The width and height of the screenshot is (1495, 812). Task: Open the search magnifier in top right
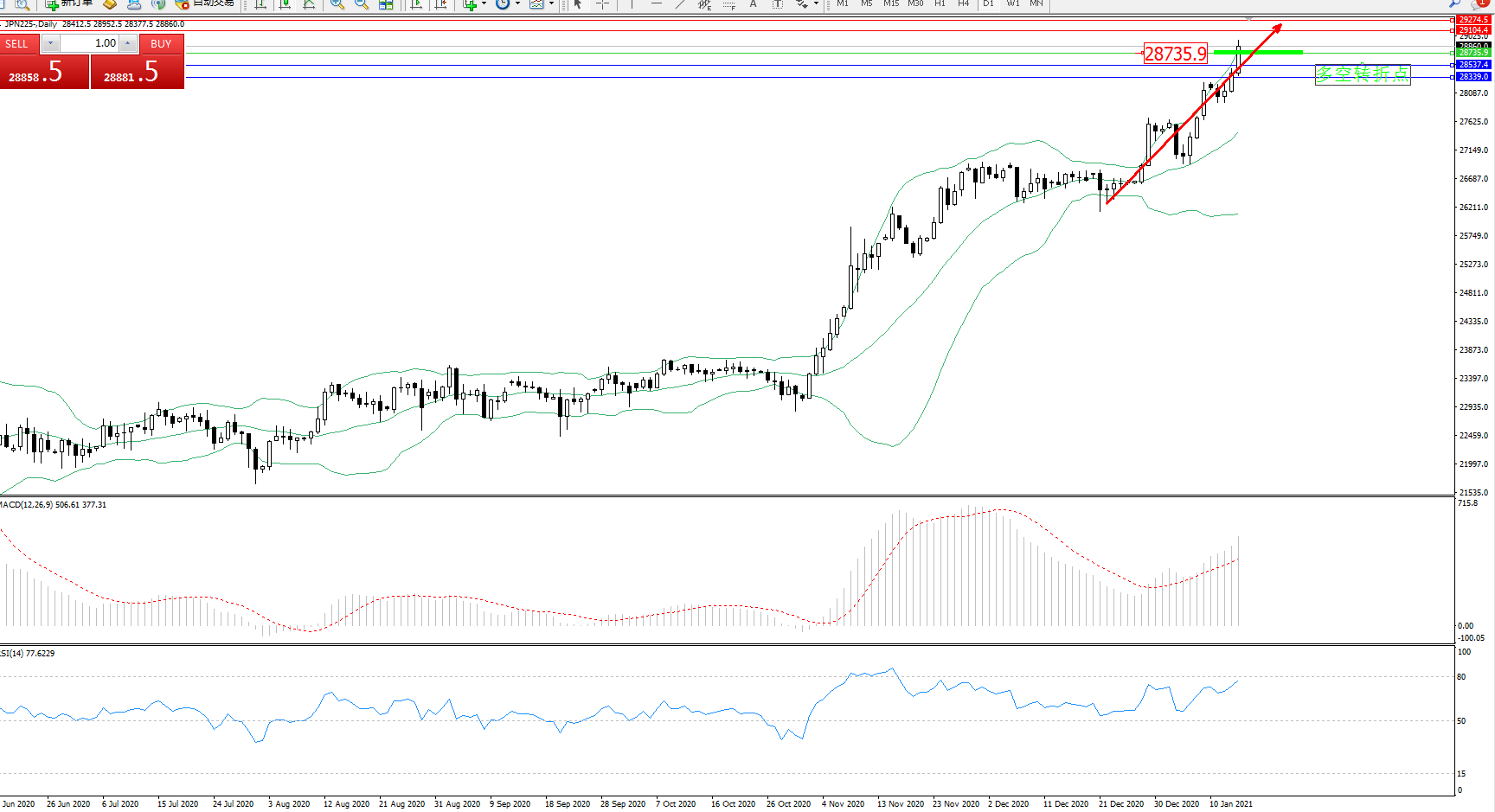[1454, 4]
